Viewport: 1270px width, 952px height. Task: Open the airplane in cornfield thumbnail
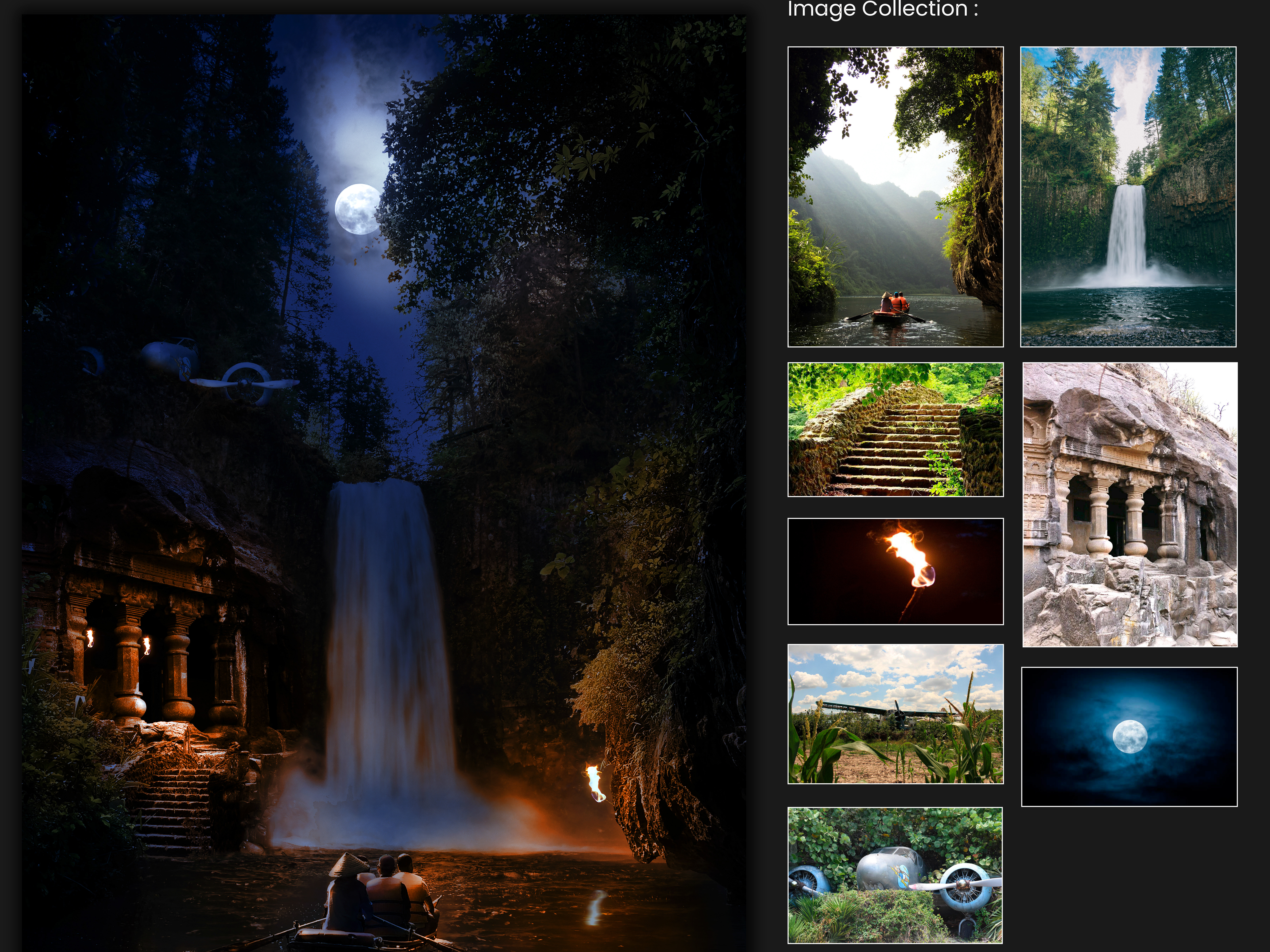coord(896,714)
